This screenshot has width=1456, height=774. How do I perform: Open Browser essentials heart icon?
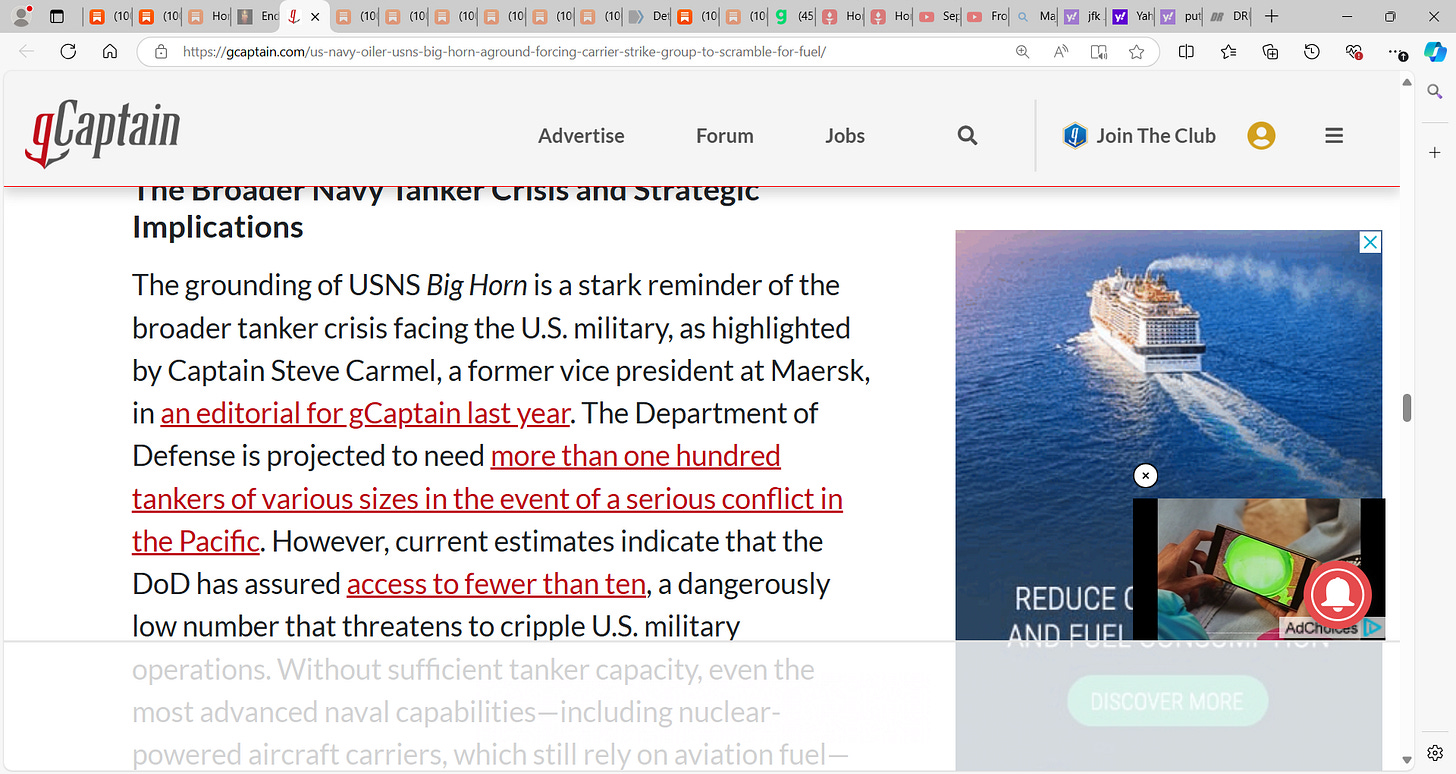coord(1354,52)
